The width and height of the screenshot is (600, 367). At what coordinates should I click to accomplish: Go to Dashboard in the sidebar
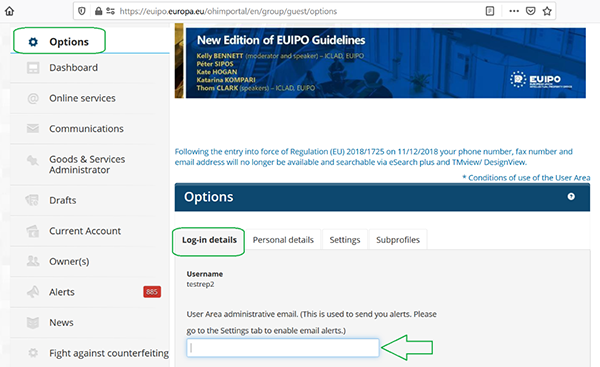coord(73,68)
